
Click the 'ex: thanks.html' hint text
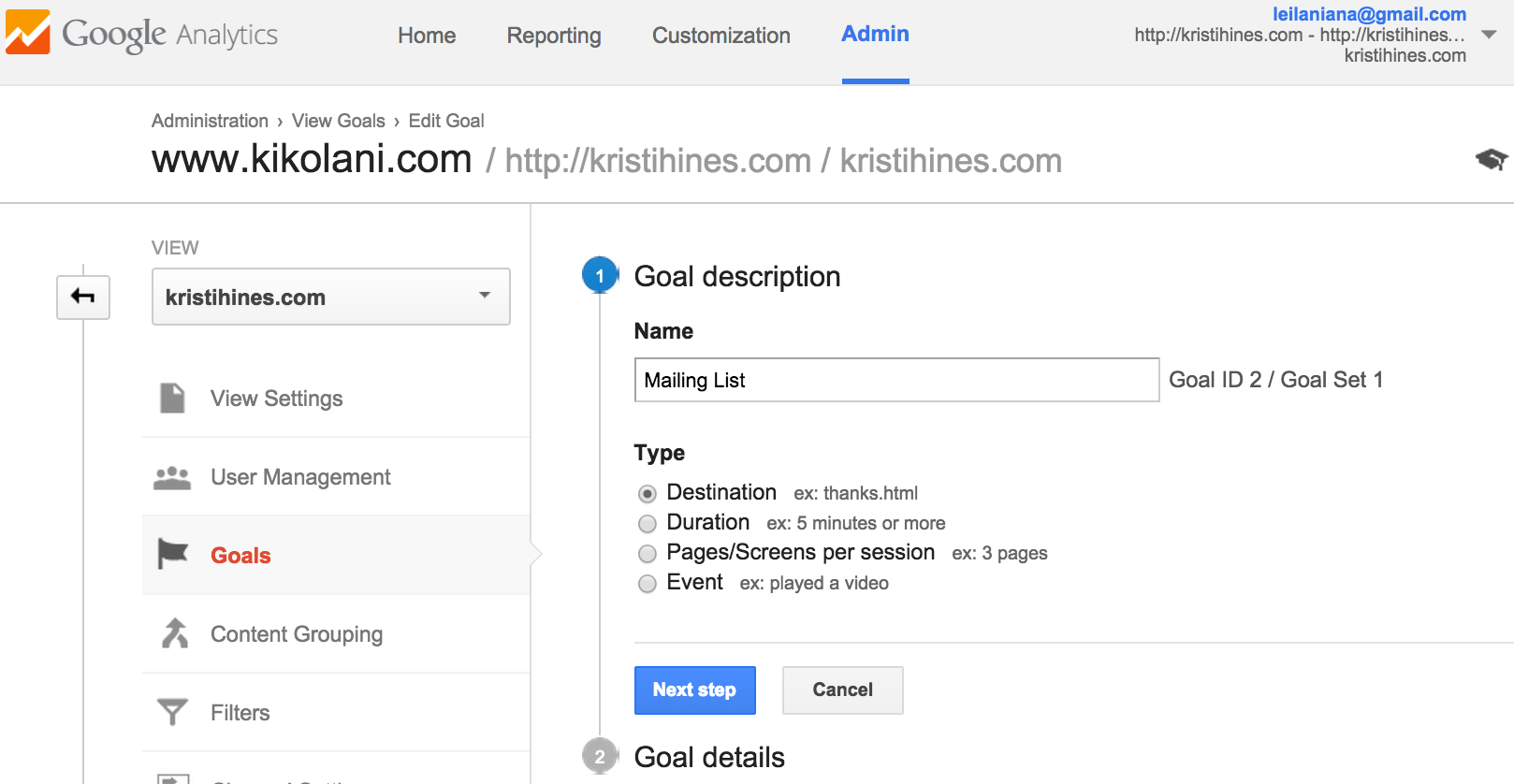pos(856,493)
